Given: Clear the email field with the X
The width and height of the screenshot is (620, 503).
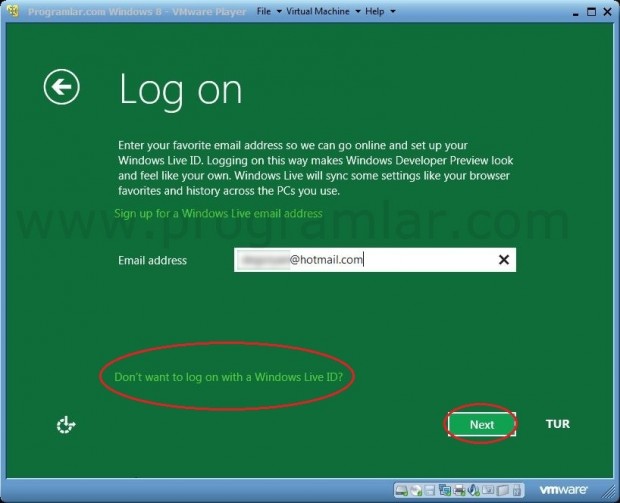Looking at the screenshot, I should tap(504, 259).
